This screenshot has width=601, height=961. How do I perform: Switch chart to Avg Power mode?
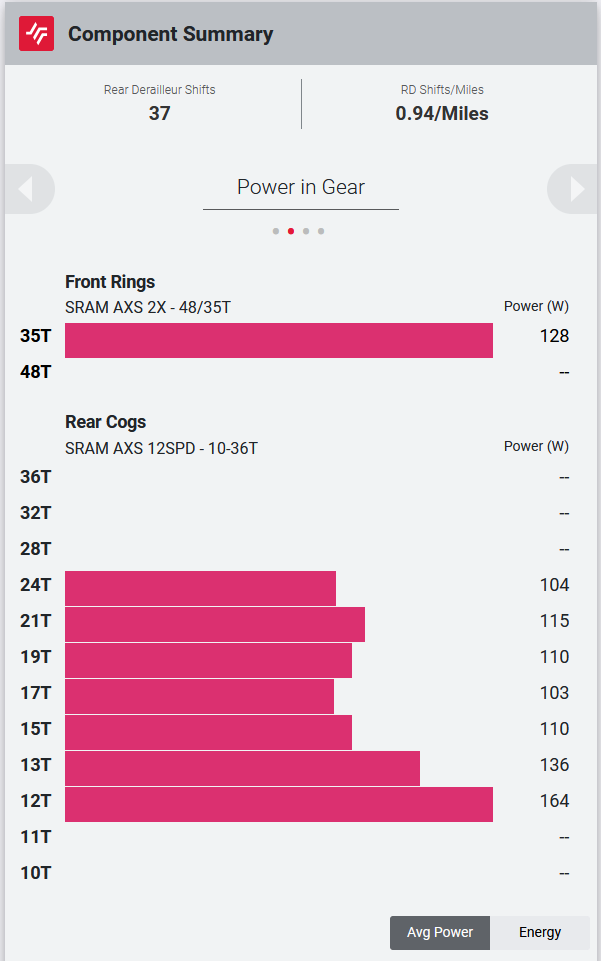click(x=440, y=932)
